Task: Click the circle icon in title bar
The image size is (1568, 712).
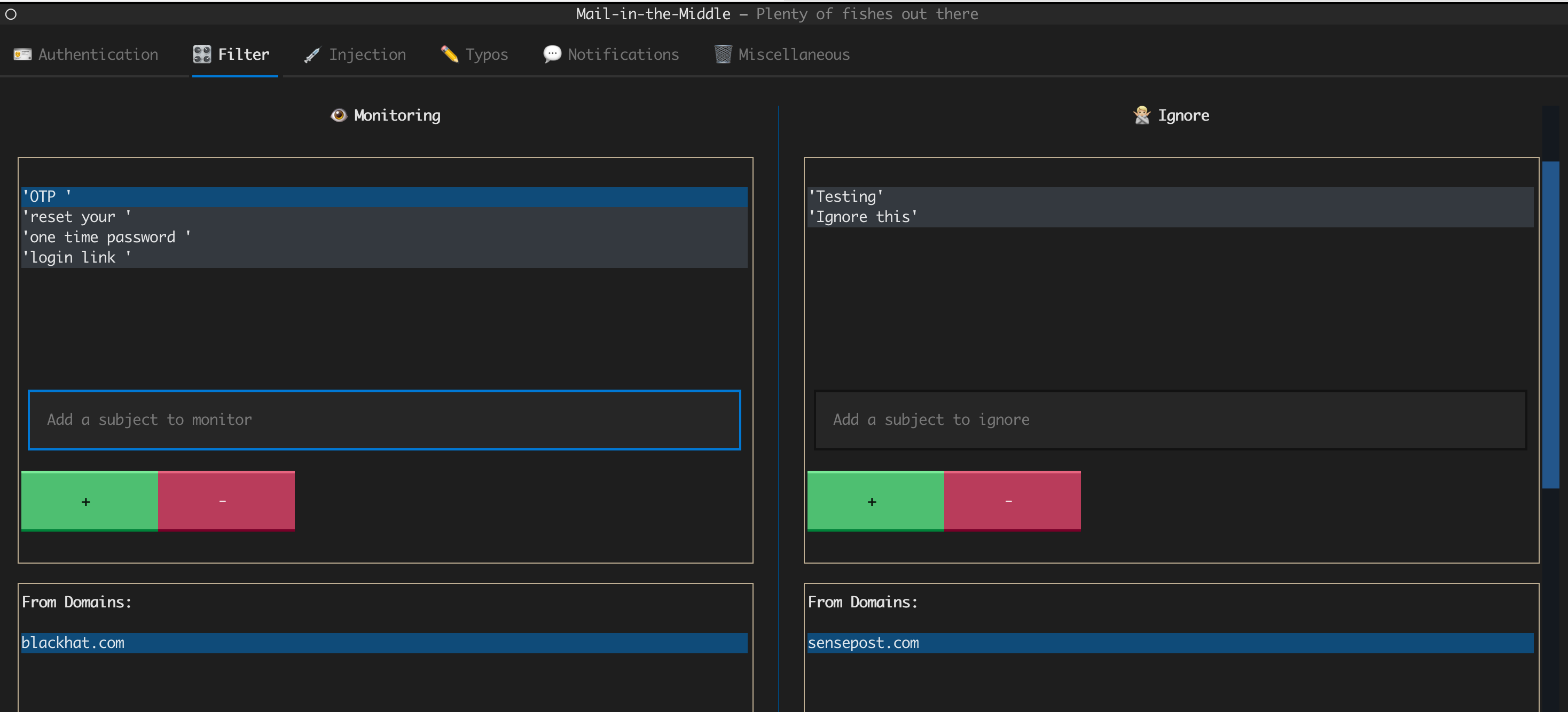Action: [x=11, y=14]
